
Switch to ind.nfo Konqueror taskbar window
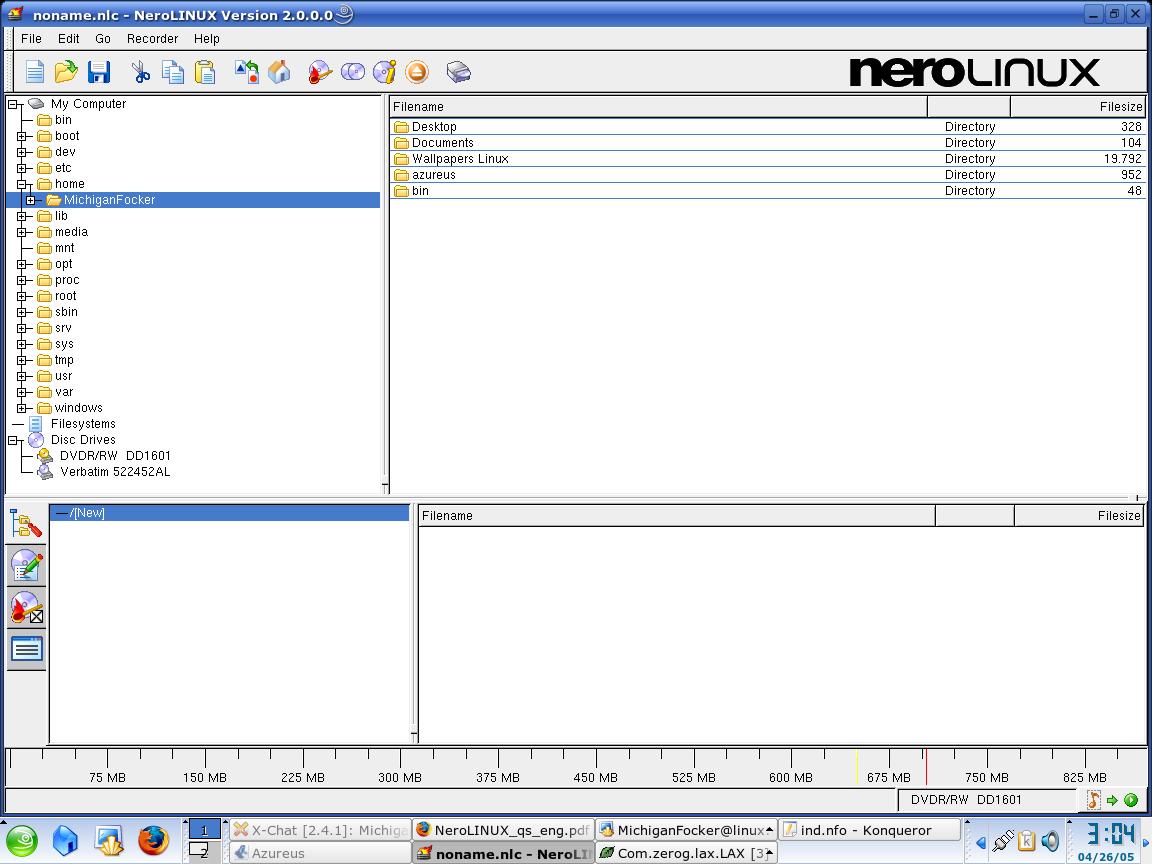point(869,830)
